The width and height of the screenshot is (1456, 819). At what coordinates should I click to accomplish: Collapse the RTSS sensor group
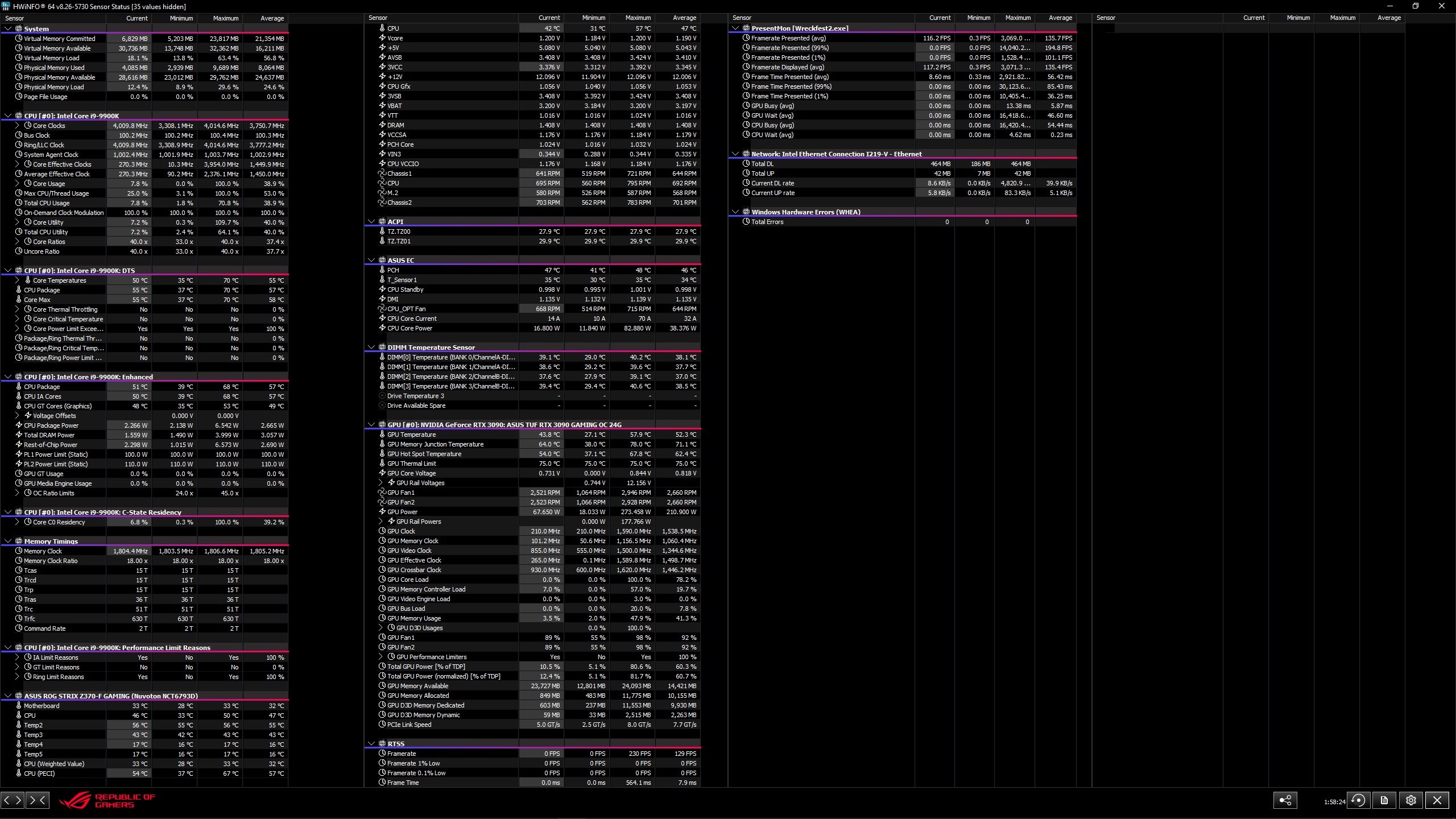pyautogui.click(x=371, y=743)
